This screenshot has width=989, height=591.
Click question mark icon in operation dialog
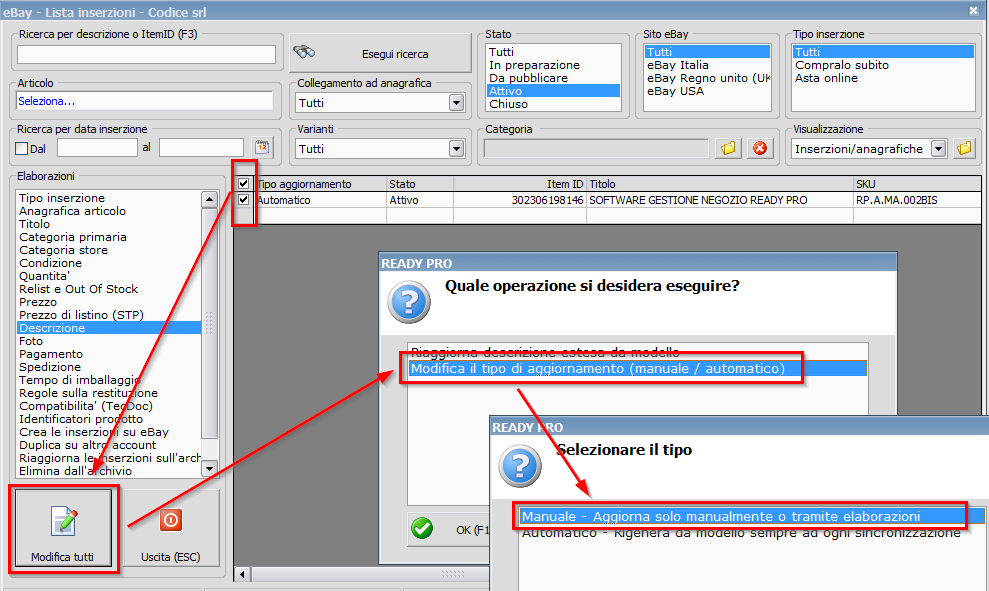pos(409,302)
